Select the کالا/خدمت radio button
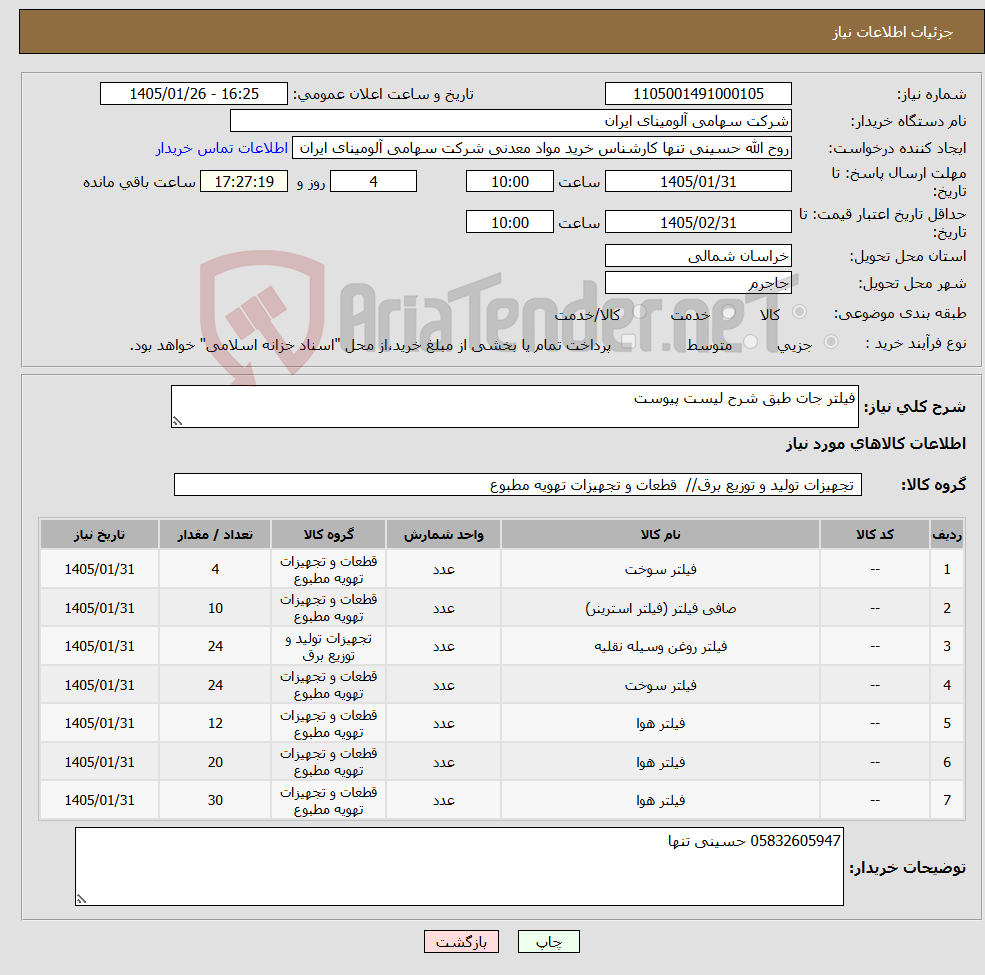The image size is (985, 975). coord(639,312)
